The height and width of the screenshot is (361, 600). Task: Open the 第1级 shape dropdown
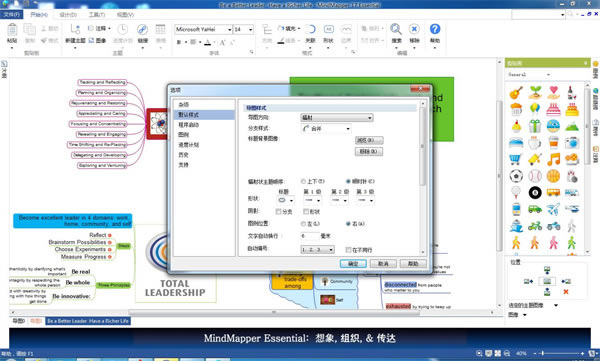(312, 200)
